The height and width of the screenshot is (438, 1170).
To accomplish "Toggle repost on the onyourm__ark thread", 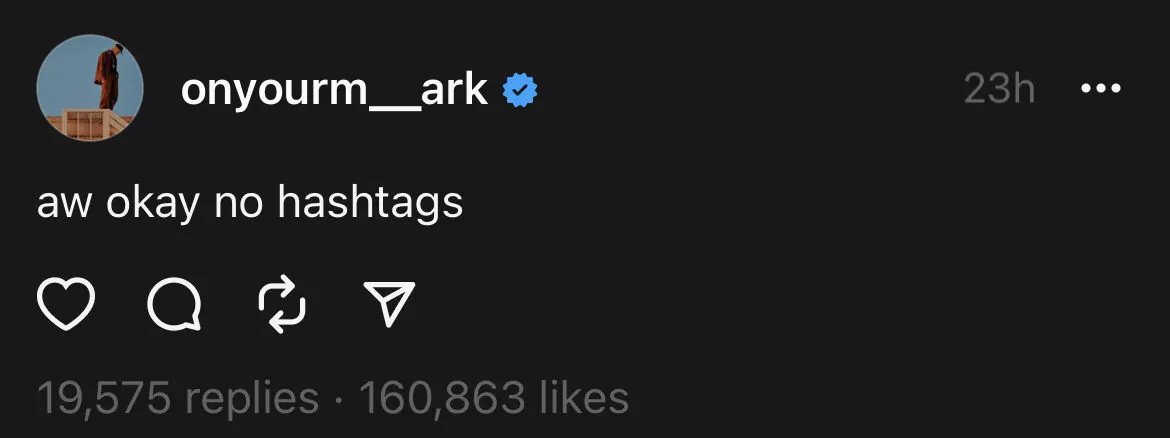I will [x=281, y=305].
